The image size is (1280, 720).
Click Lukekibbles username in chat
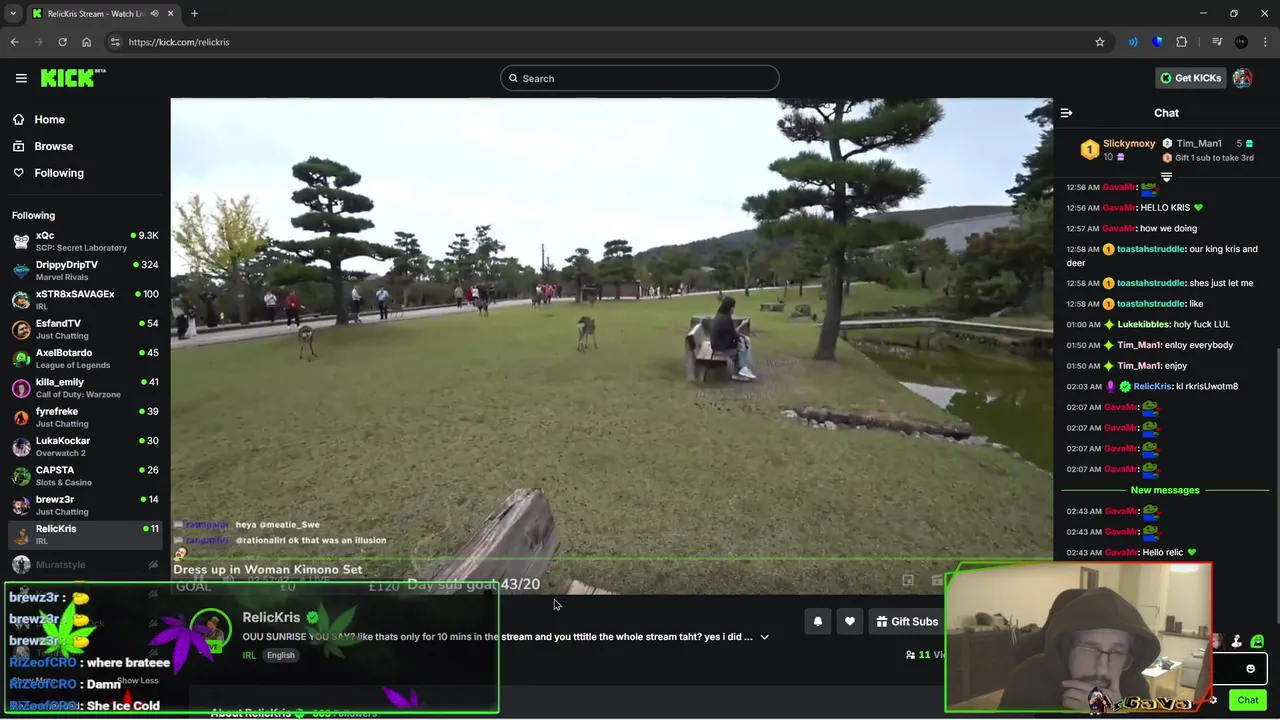click(1143, 324)
